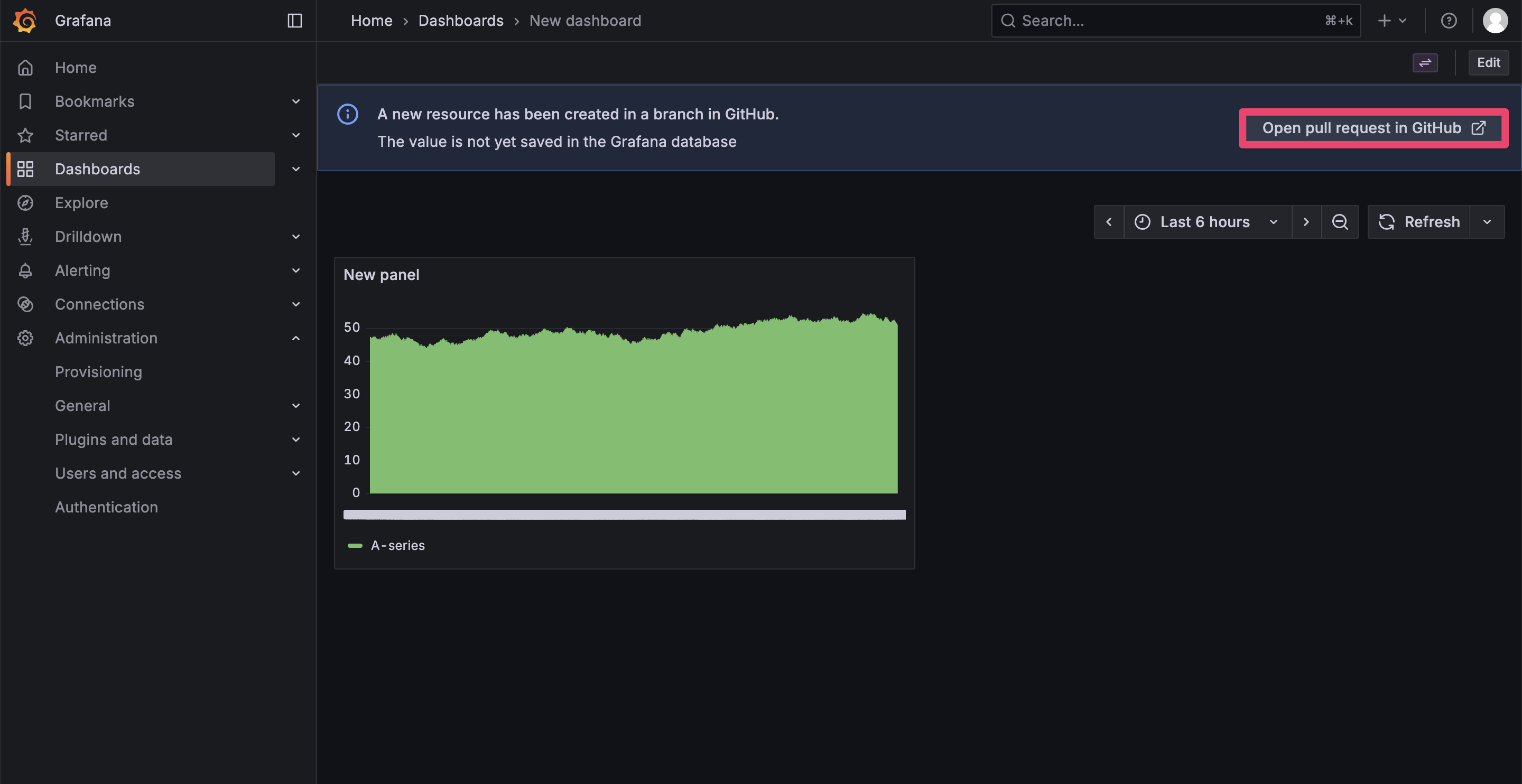The height and width of the screenshot is (784, 1522).
Task: Expand the Users and access chevron
Action: [x=296, y=473]
